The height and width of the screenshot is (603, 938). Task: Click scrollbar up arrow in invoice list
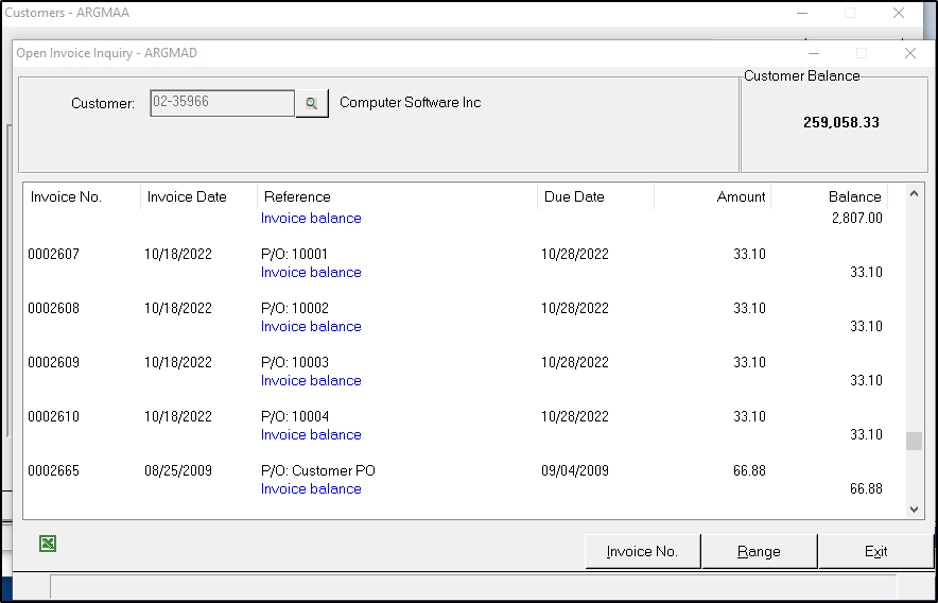point(913,194)
